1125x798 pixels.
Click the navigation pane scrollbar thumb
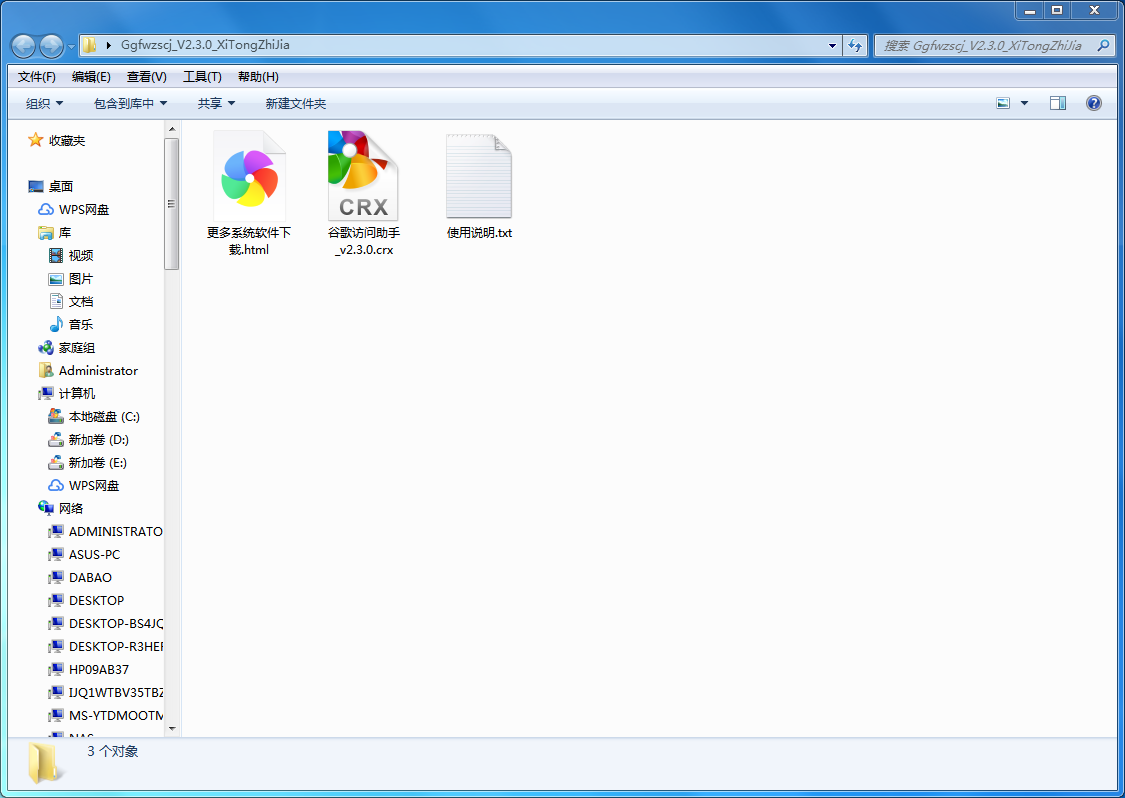(171, 204)
